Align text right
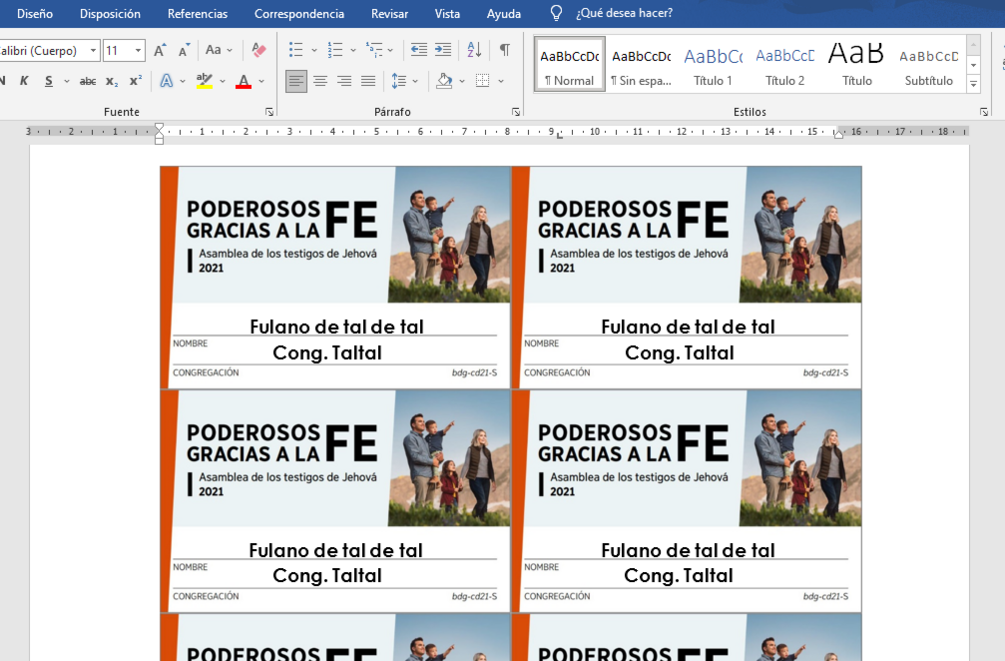The width and height of the screenshot is (1005, 661). pyautogui.click(x=344, y=81)
